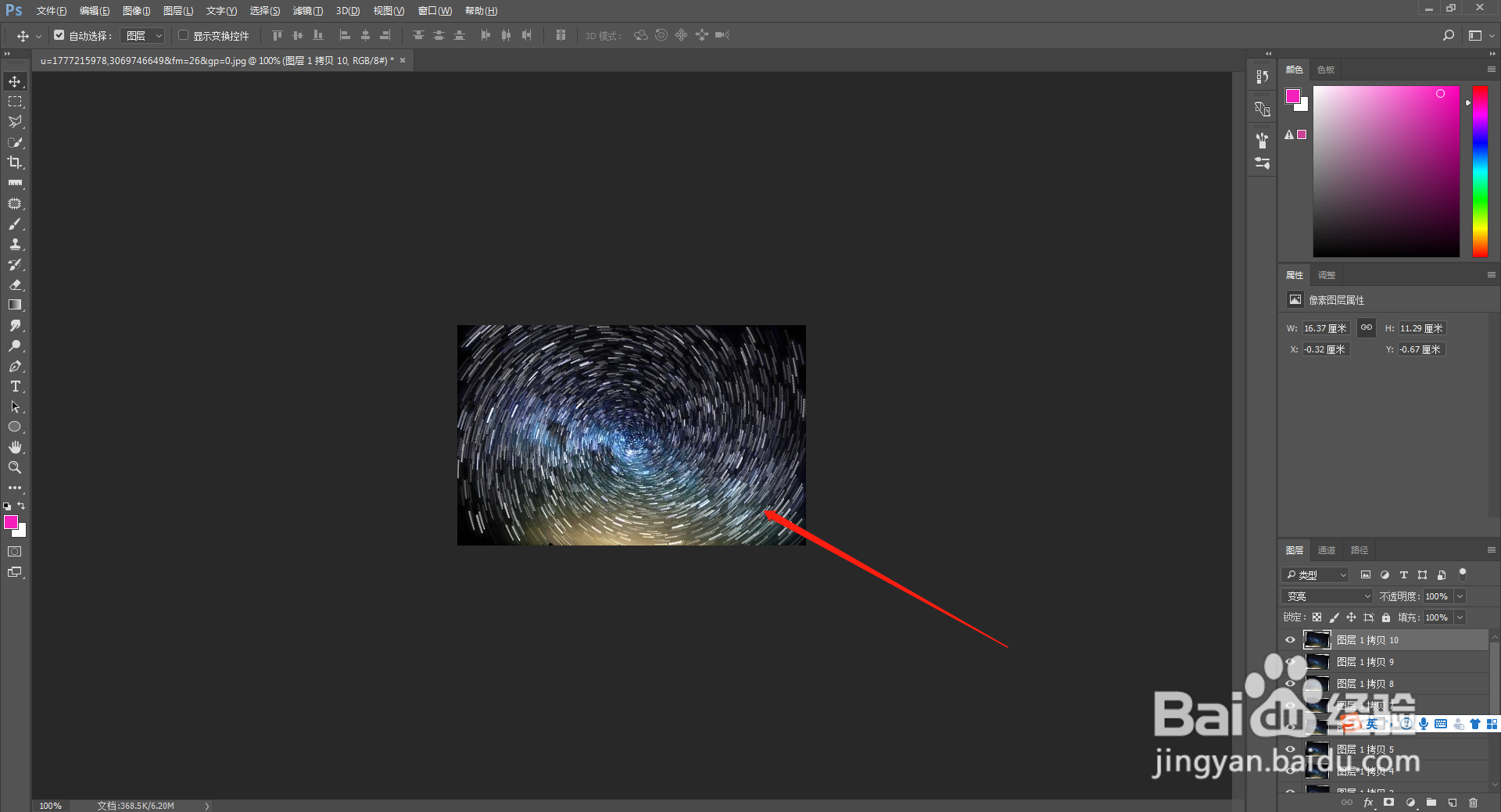This screenshot has height=812, width=1501.
Task: Switch to the 路径 tab
Action: tap(1359, 550)
